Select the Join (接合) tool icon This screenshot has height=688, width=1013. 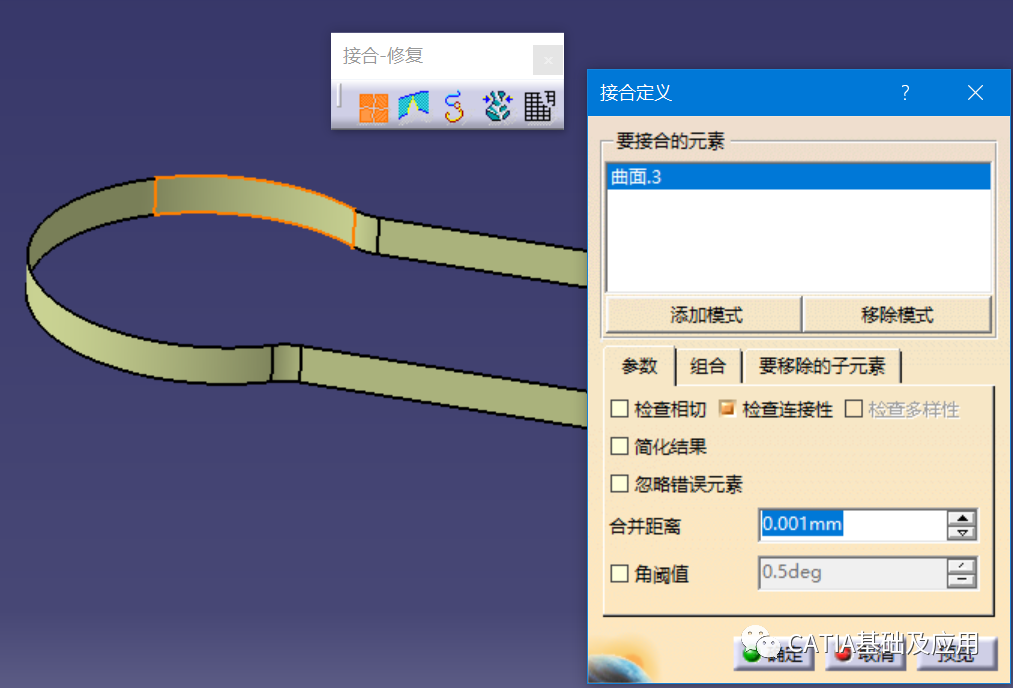click(x=373, y=107)
